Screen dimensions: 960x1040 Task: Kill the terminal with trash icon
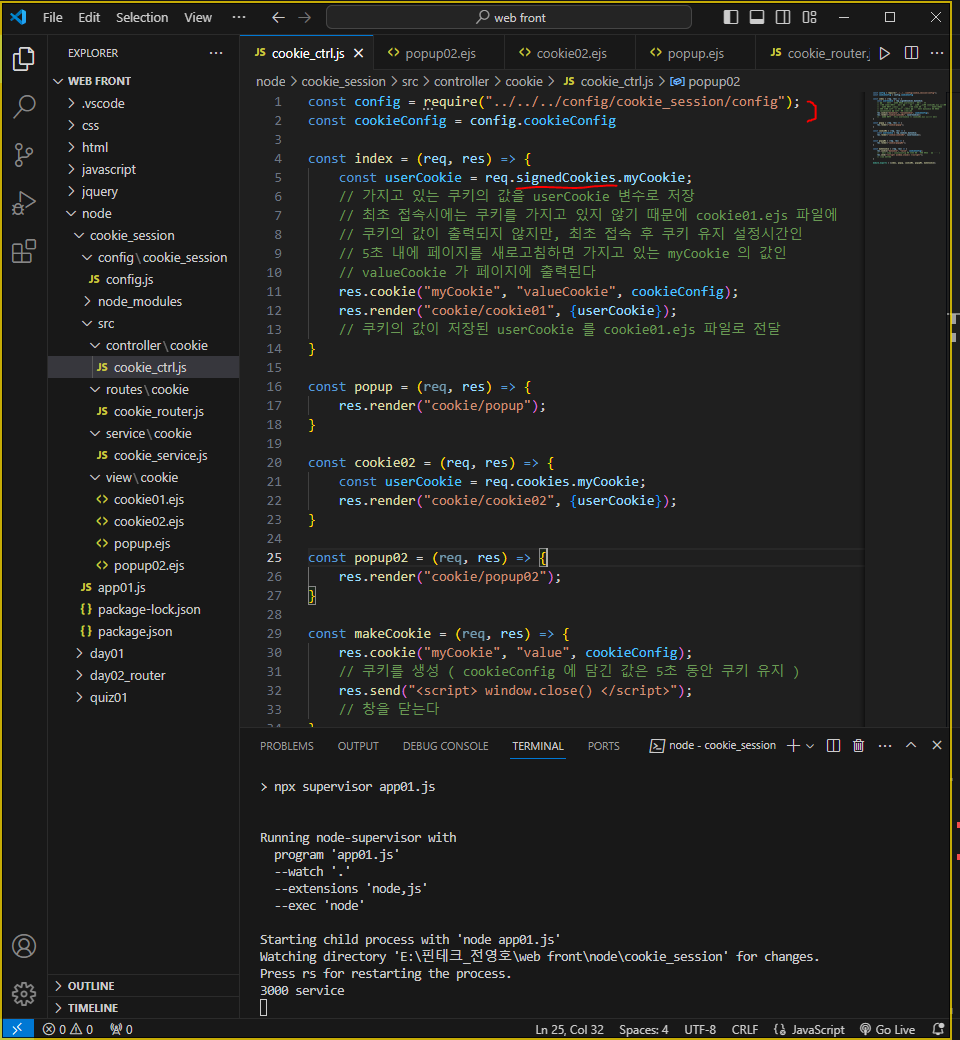tap(858, 746)
